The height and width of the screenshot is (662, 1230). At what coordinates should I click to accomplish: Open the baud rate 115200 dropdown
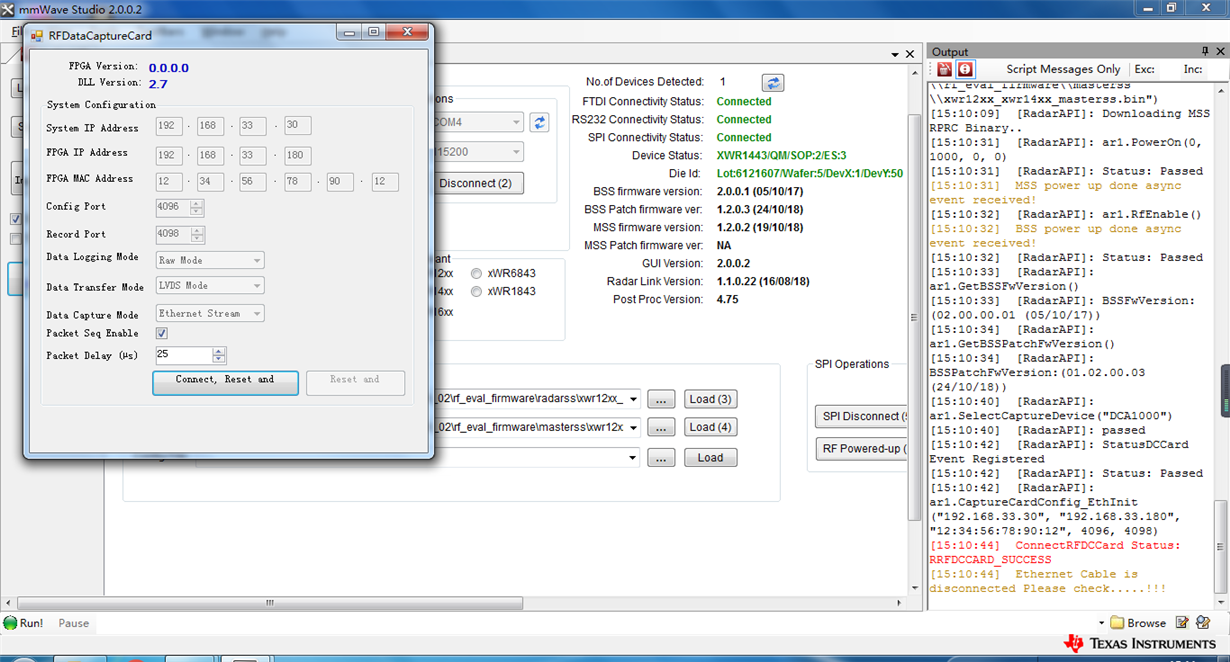(516, 152)
